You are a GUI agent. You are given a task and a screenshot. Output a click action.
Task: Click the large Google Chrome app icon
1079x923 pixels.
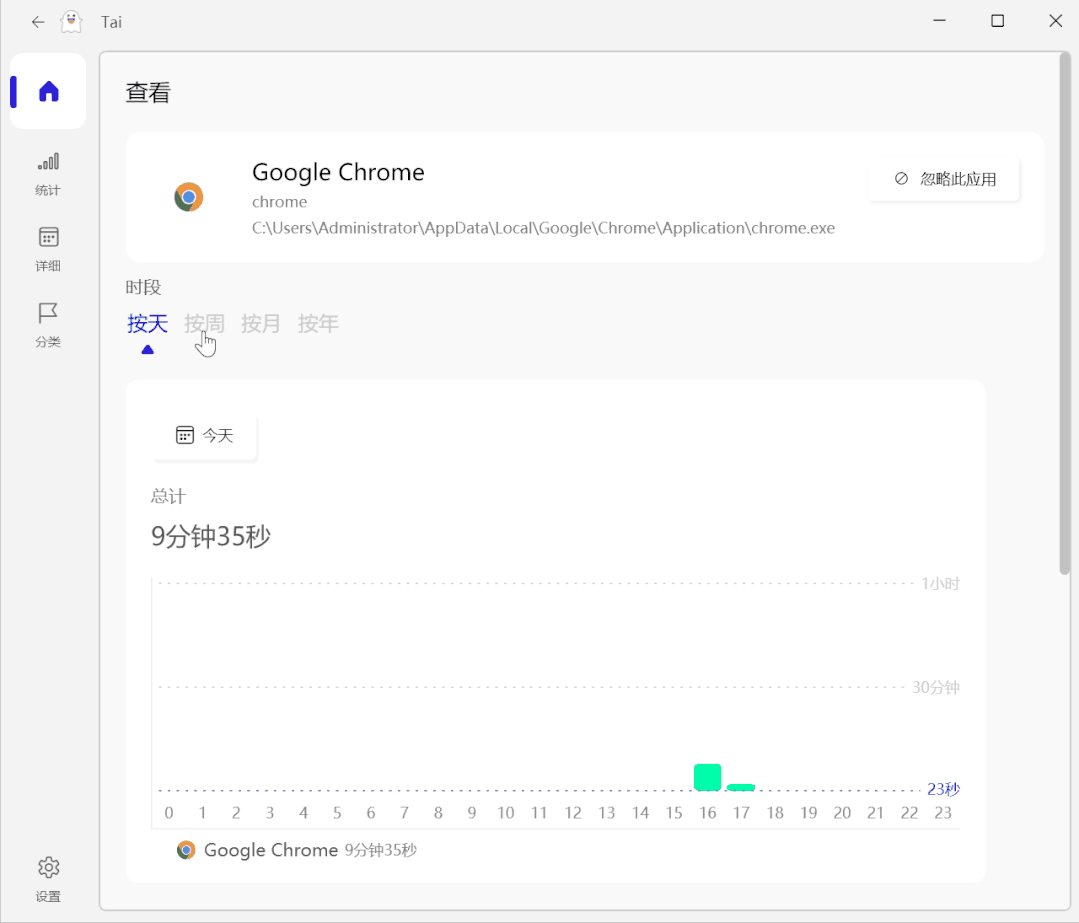189,197
